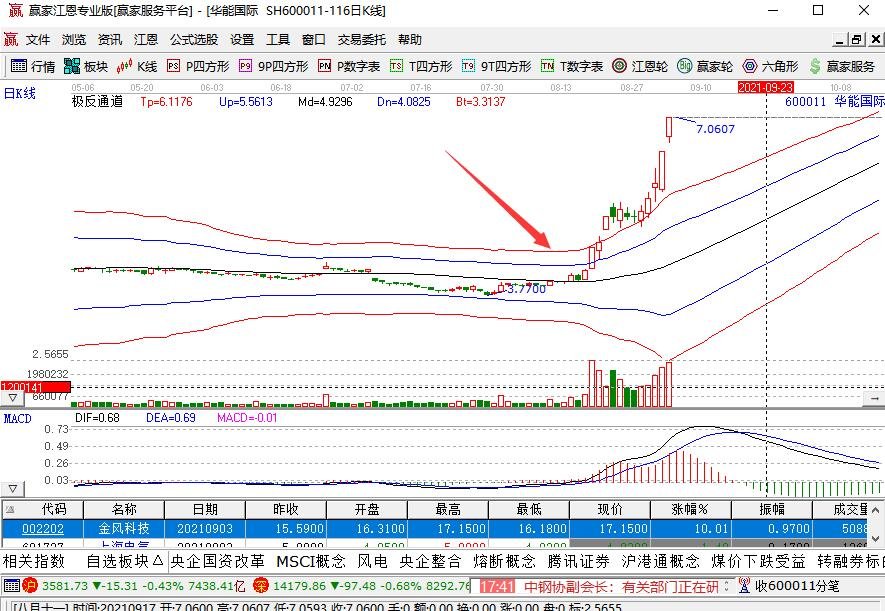Open the 江恩轮 Gann wheel tool
This screenshot has height=611, width=885.
pos(640,67)
